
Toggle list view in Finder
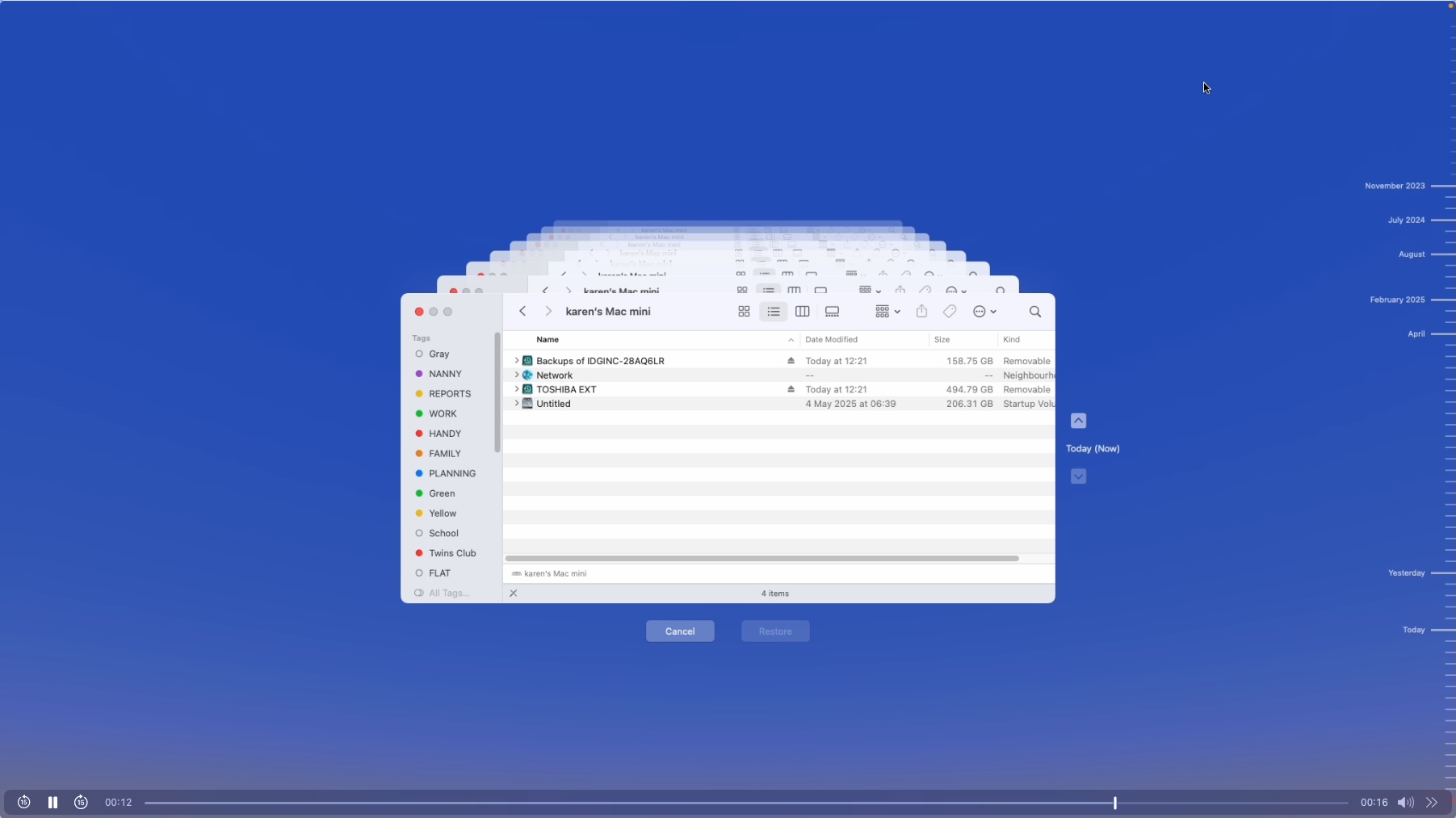[773, 312]
